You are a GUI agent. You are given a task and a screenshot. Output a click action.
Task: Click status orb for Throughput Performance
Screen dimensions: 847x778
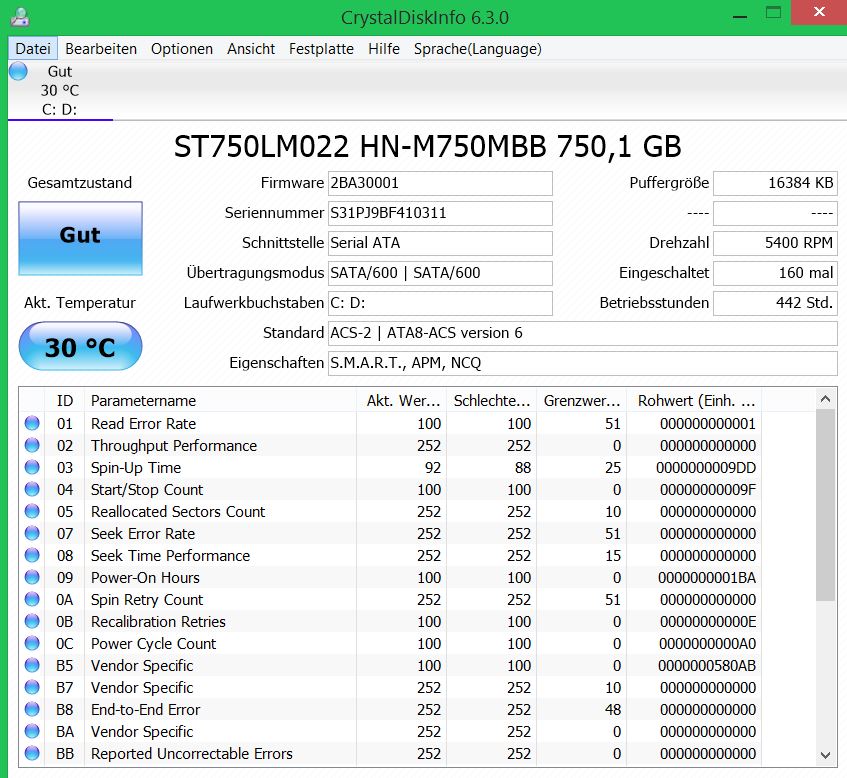32,445
